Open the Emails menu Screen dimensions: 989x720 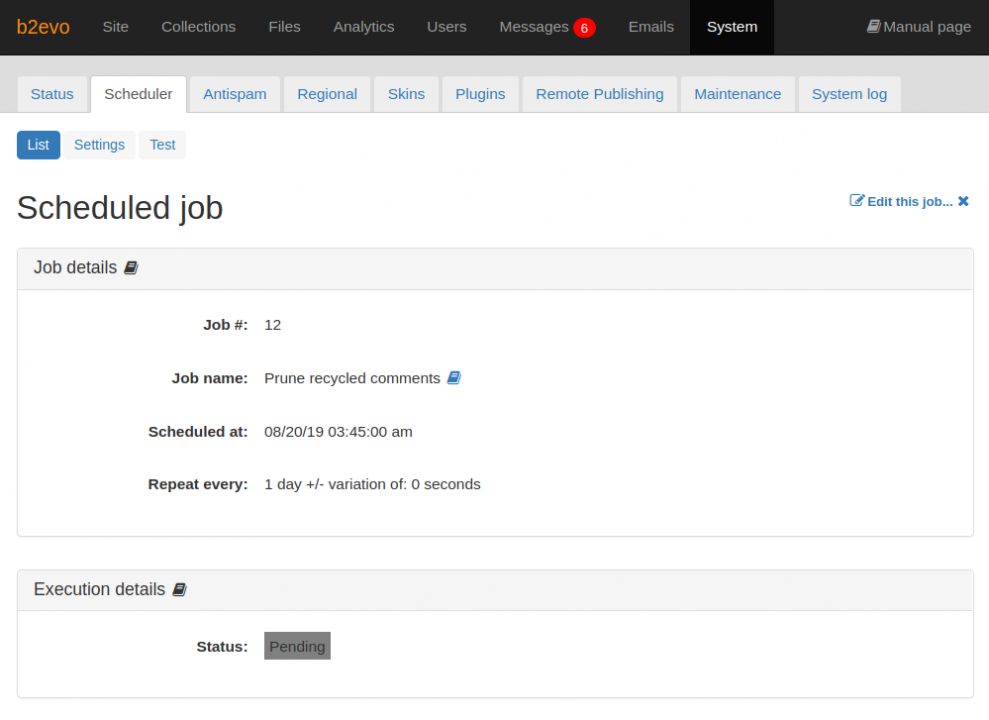[x=651, y=27]
